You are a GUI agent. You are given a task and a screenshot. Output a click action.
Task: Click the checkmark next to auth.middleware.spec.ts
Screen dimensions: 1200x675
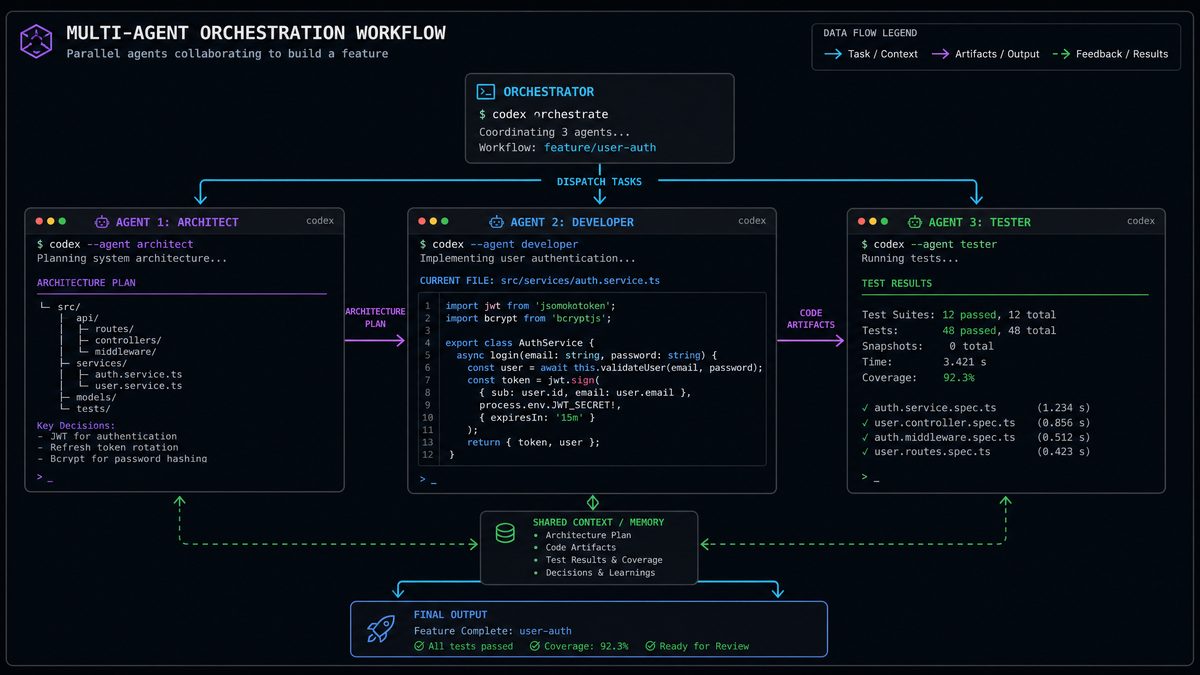[x=866, y=437]
